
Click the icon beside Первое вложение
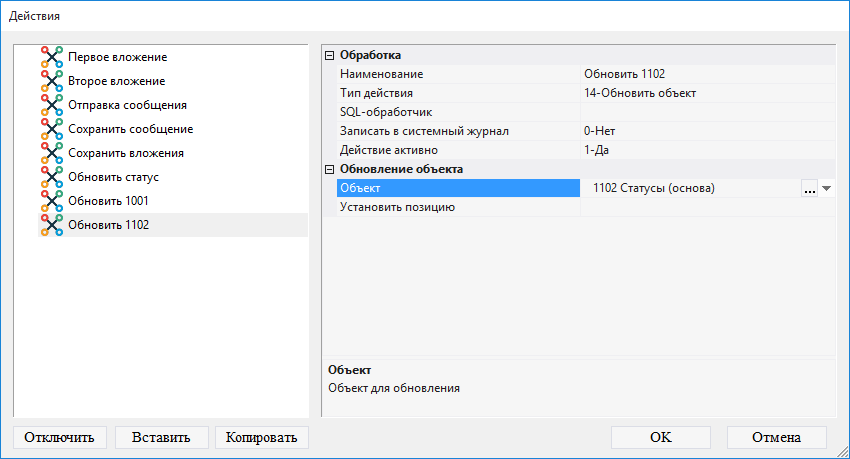[x=52, y=57]
